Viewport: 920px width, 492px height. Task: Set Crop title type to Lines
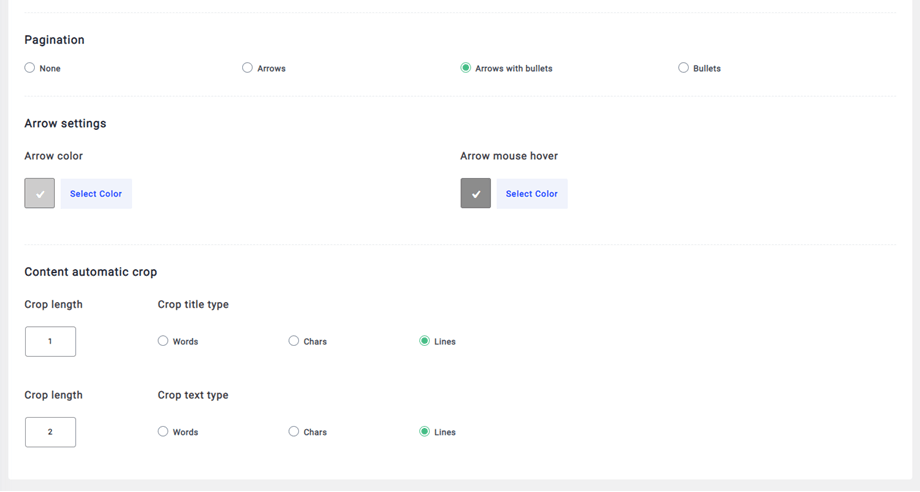(425, 341)
